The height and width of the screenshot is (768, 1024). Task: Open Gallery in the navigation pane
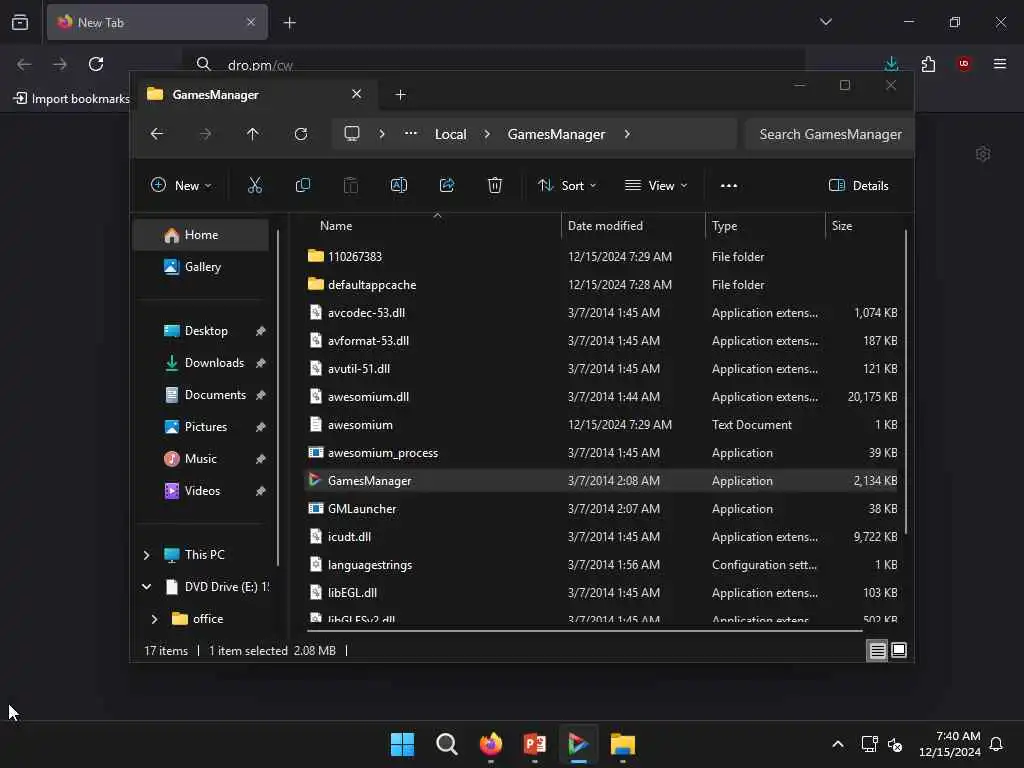pyautogui.click(x=201, y=266)
